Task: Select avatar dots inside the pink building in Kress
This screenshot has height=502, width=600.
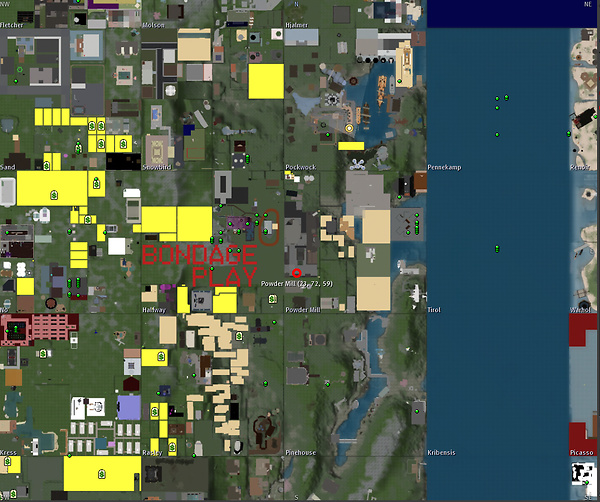Action: [16, 328]
